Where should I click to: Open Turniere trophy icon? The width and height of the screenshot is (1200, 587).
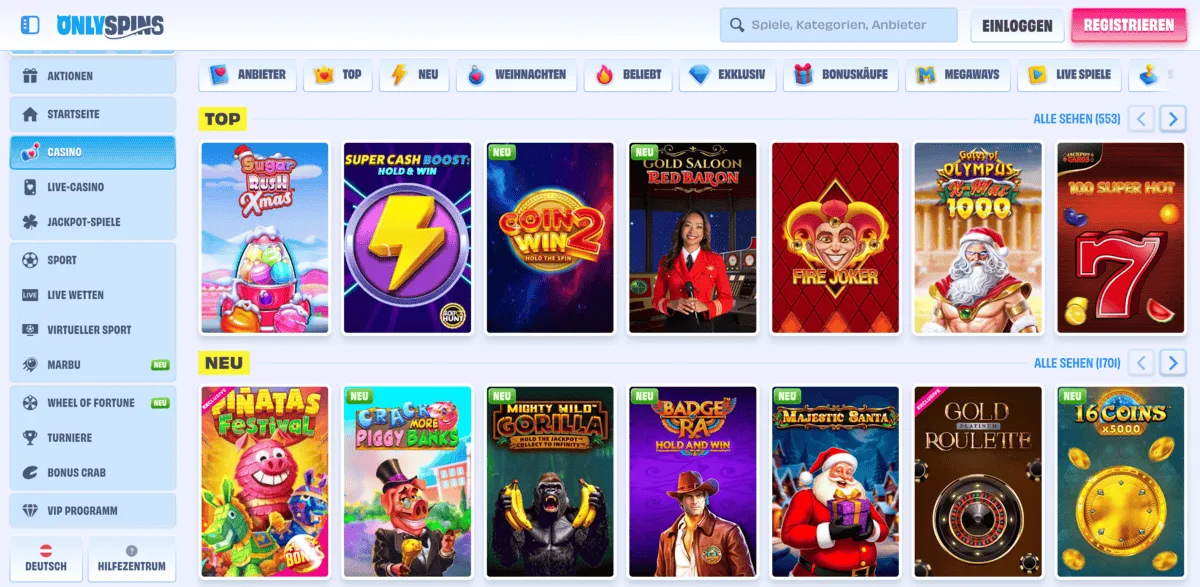tap(30, 438)
